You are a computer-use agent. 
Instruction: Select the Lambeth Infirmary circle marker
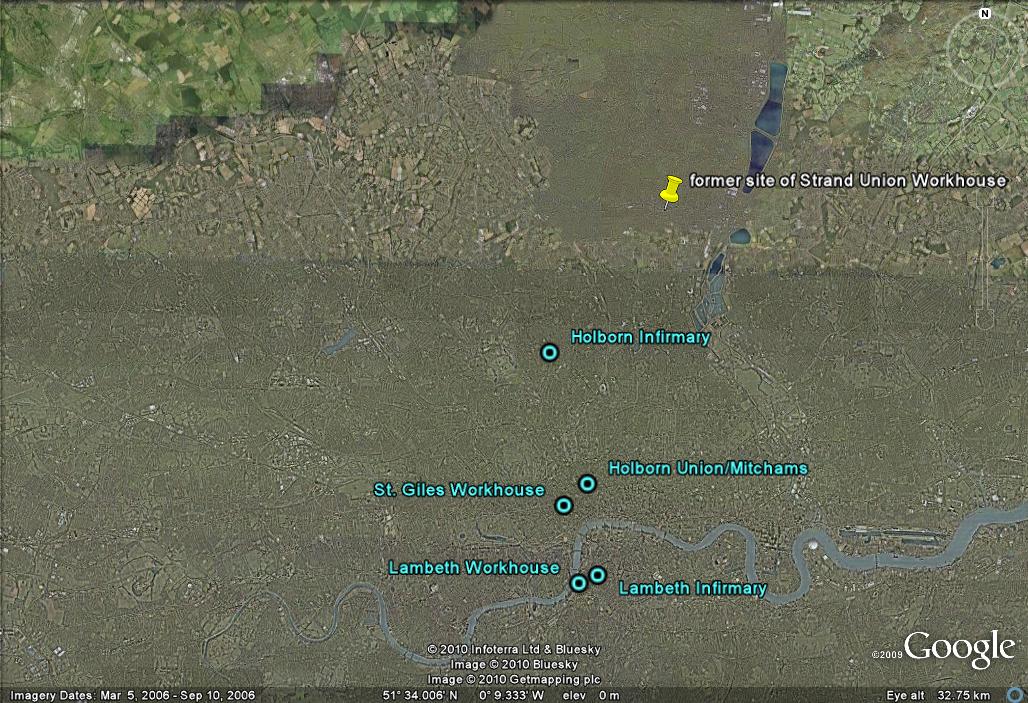(597, 574)
